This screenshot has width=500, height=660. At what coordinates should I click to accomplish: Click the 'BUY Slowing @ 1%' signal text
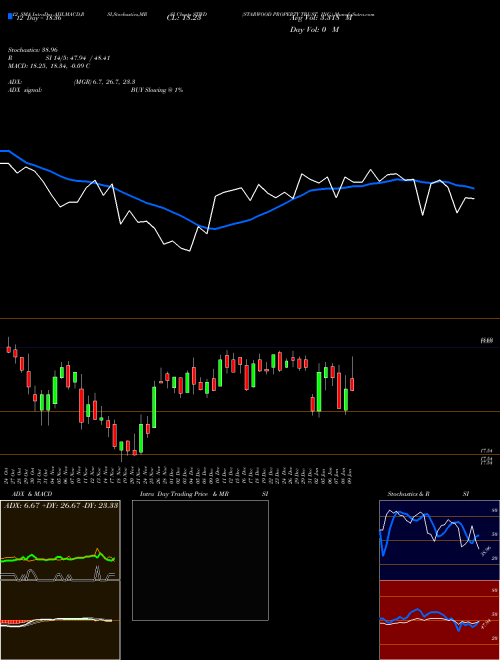click(157, 90)
